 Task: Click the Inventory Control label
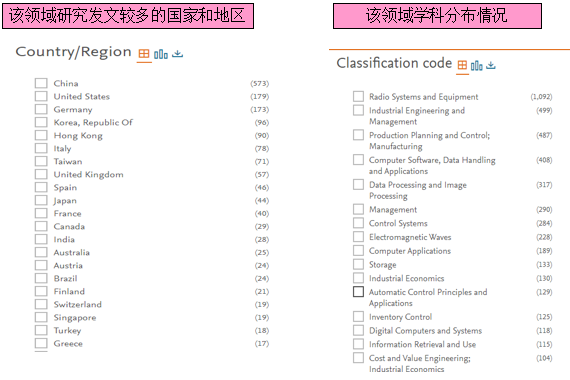(400, 317)
